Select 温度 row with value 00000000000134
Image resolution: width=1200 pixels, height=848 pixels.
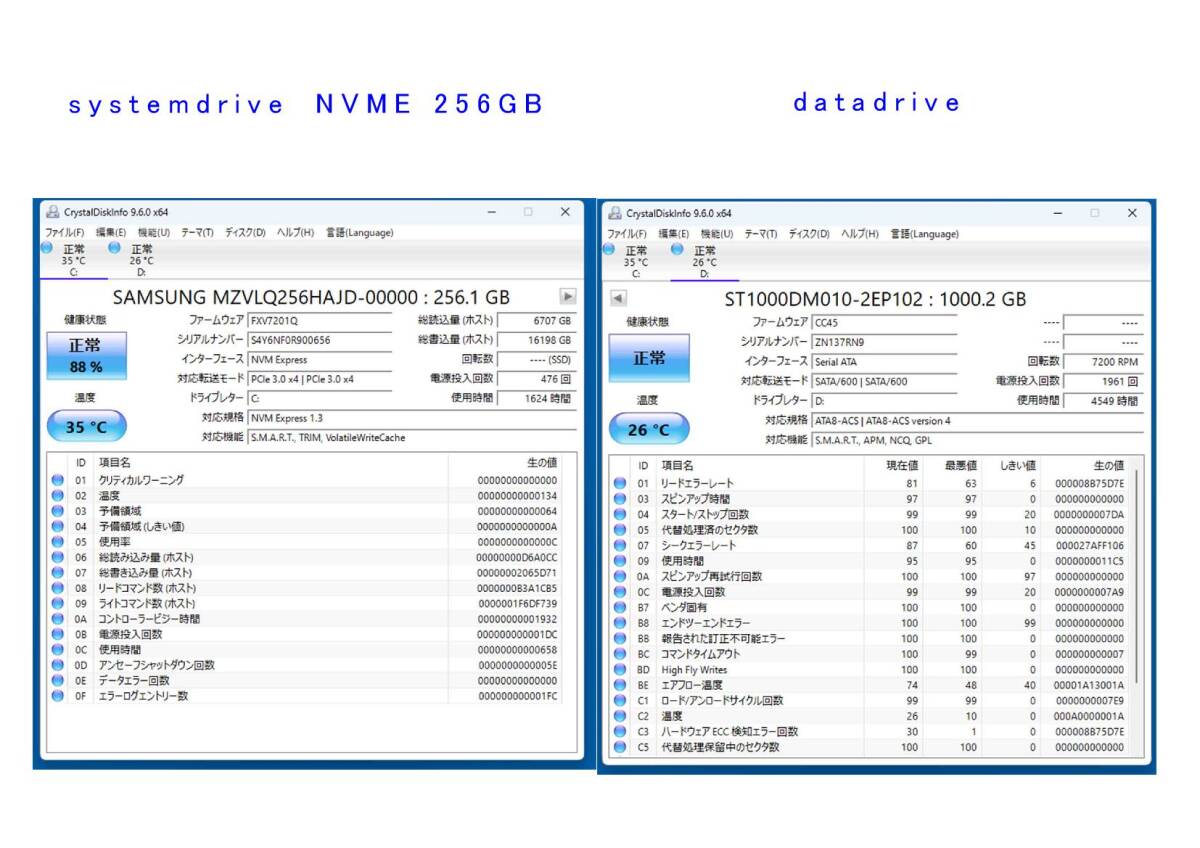pos(306,496)
